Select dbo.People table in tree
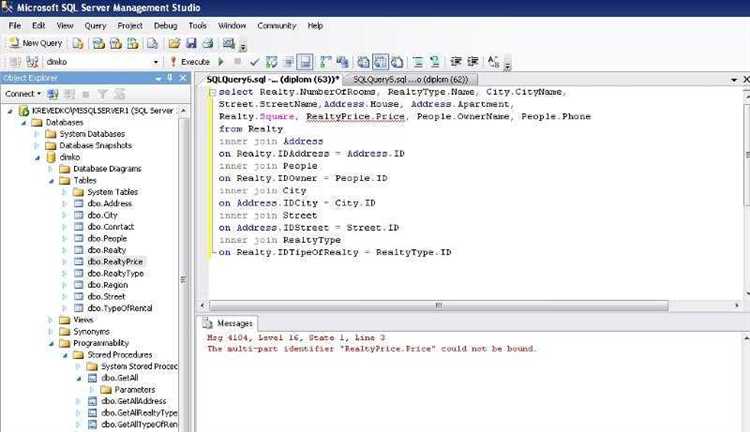The height and width of the screenshot is (432, 750). 107,238
